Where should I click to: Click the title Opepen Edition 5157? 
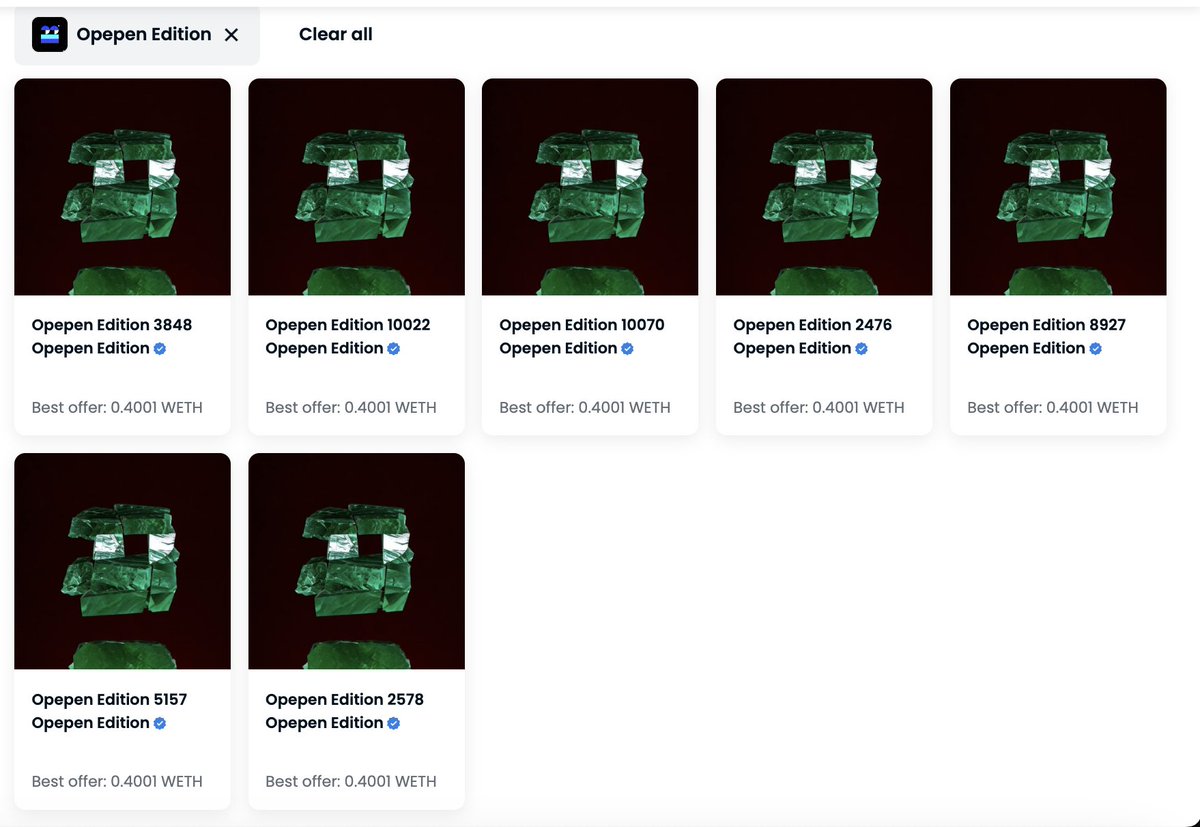110,699
